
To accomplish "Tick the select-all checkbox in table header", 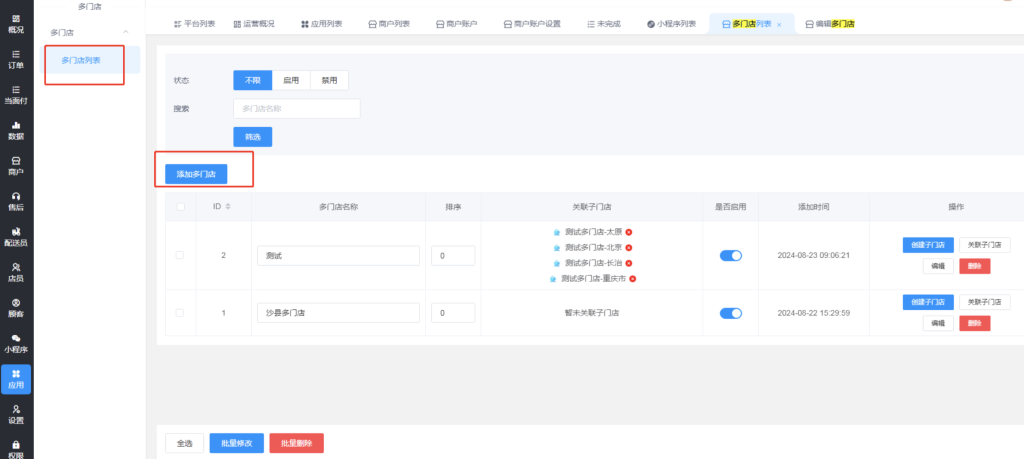I will click(x=180, y=207).
